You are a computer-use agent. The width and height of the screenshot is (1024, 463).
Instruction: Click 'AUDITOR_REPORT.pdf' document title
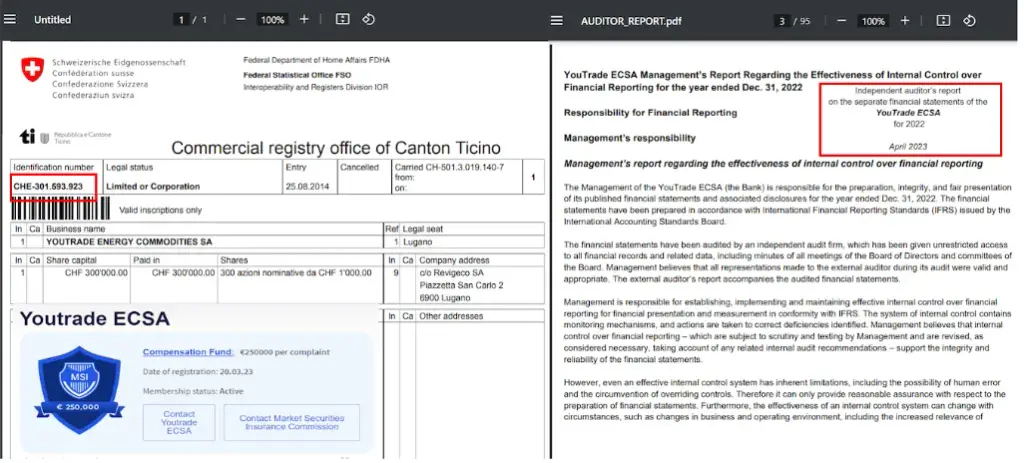coord(631,21)
